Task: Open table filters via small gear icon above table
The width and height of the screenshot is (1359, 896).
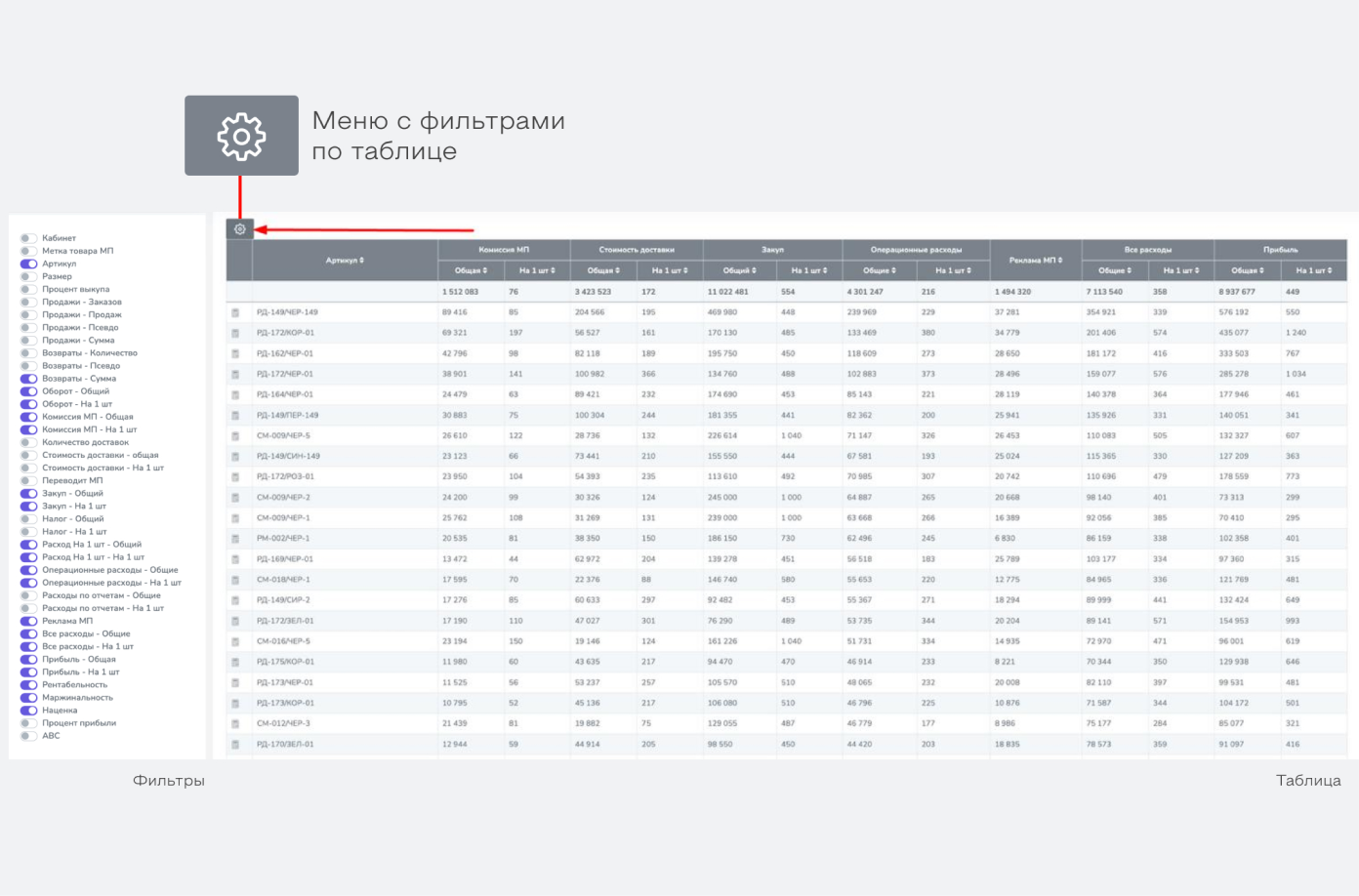Action: coord(240,229)
